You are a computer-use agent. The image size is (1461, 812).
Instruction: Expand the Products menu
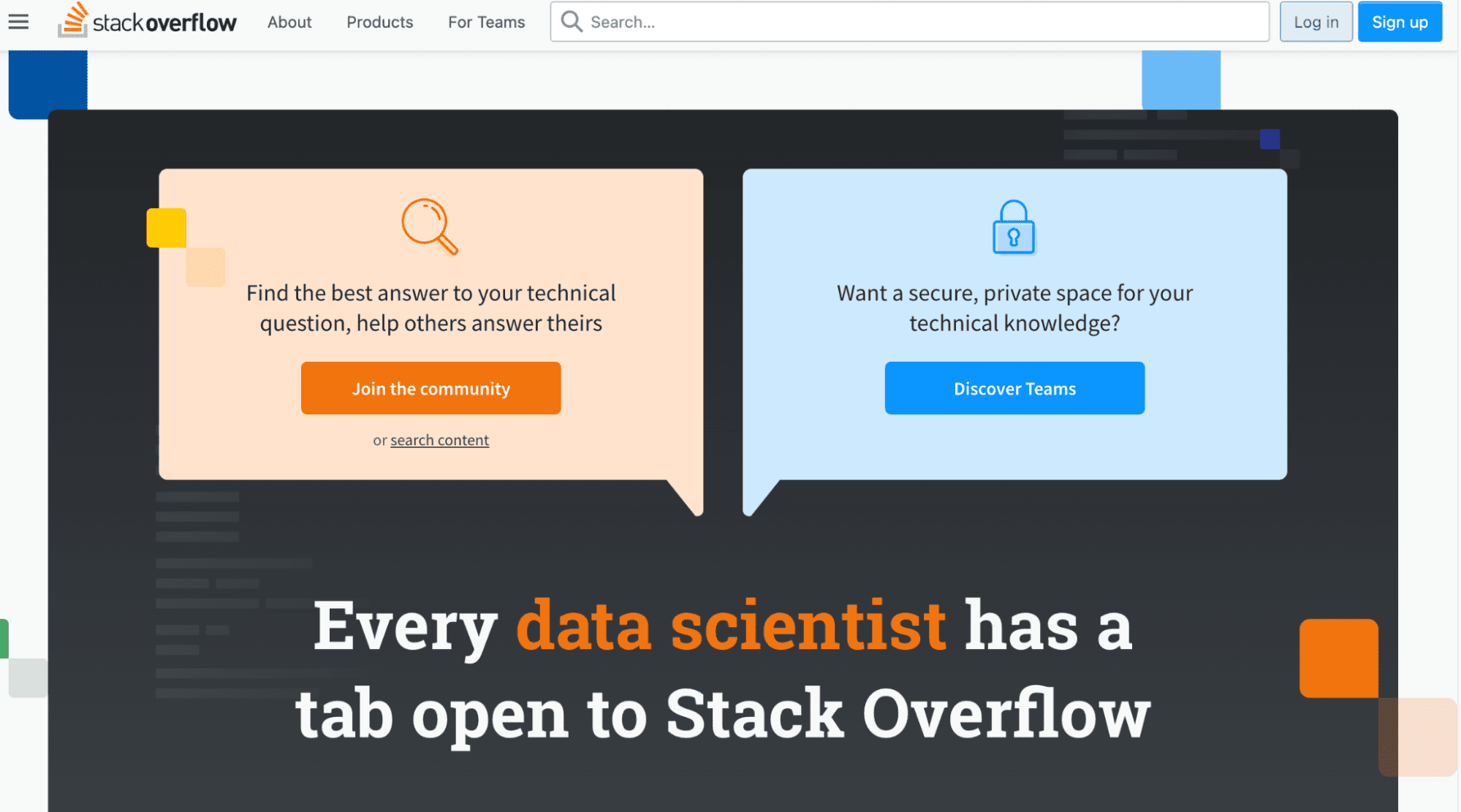click(x=379, y=22)
